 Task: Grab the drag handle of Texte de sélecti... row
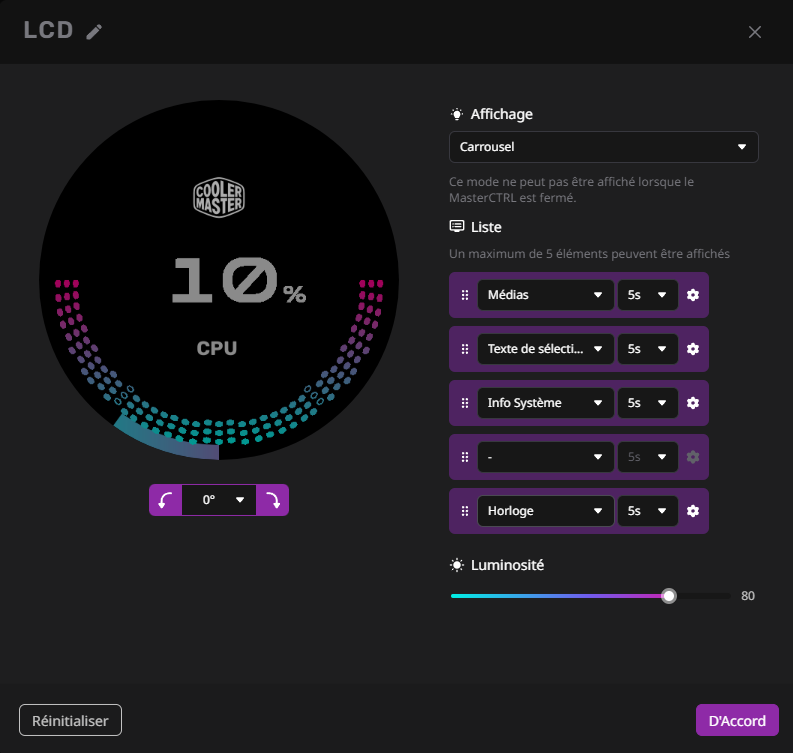pyautogui.click(x=465, y=349)
